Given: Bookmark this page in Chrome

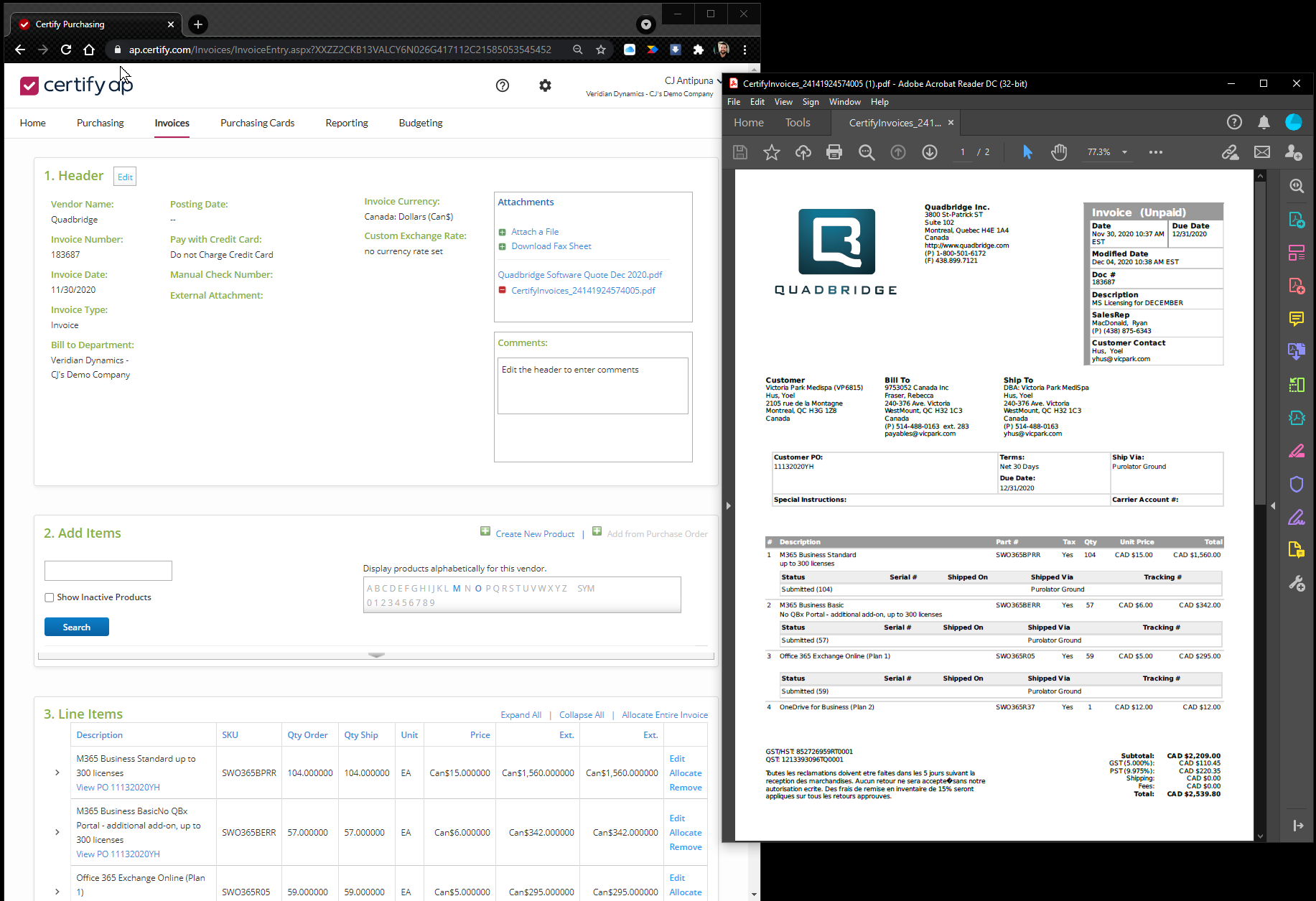Looking at the screenshot, I should 601,50.
